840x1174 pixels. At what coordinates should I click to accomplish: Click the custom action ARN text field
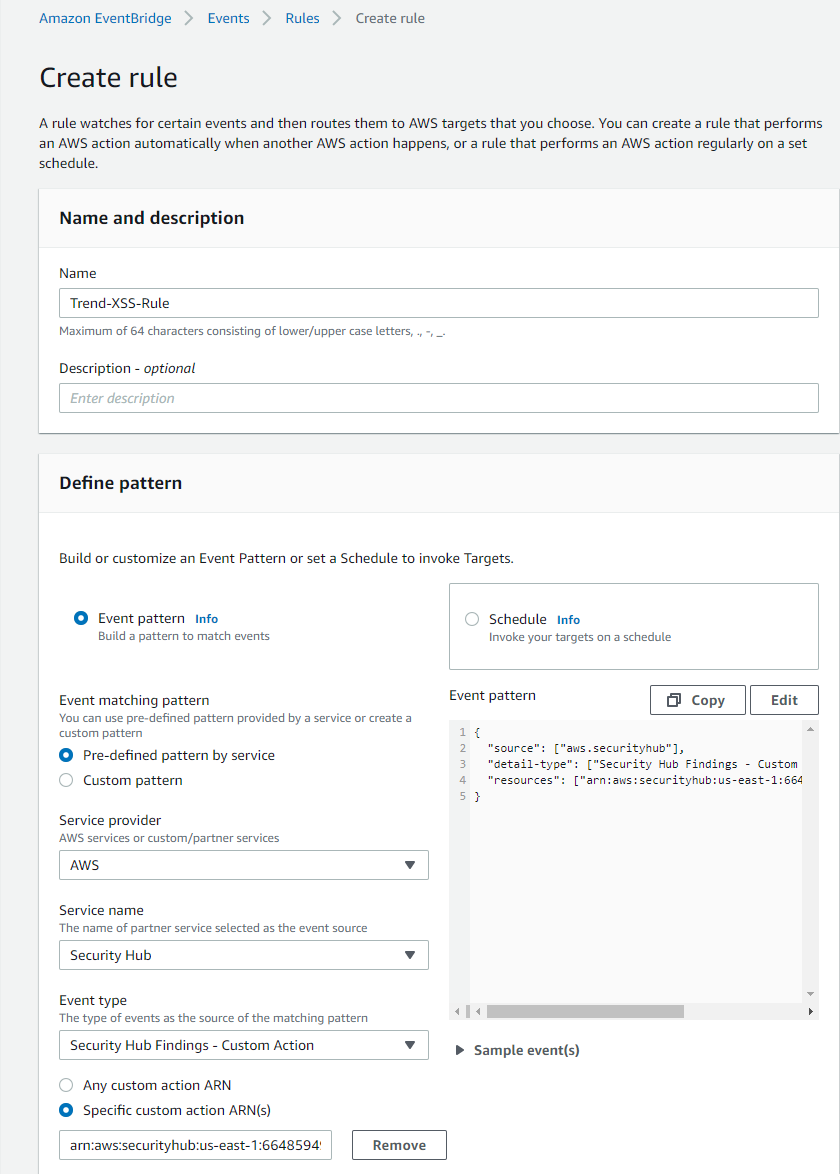pyautogui.click(x=195, y=1146)
